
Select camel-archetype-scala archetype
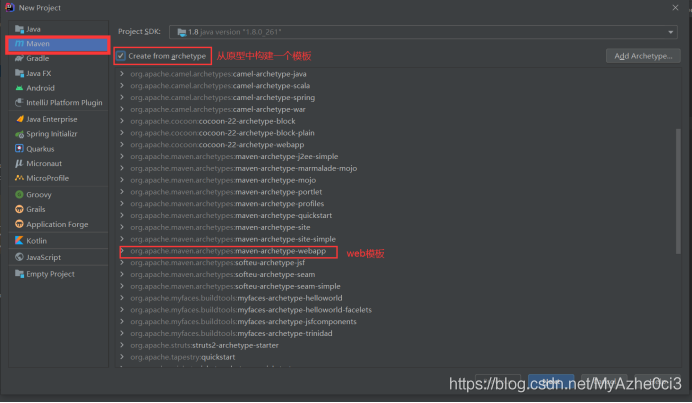click(x=220, y=86)
